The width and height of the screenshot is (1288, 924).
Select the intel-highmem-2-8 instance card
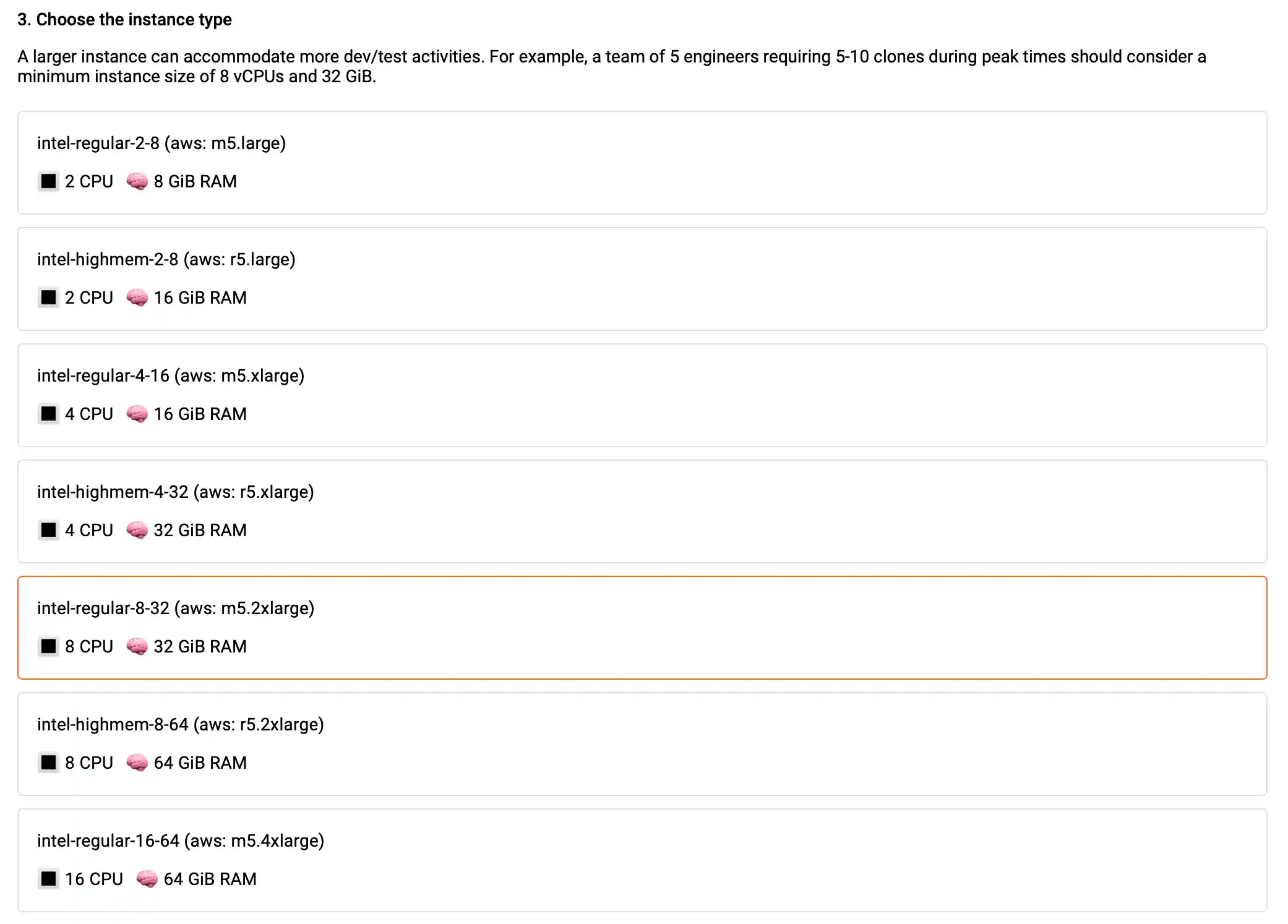pos(643,280)
